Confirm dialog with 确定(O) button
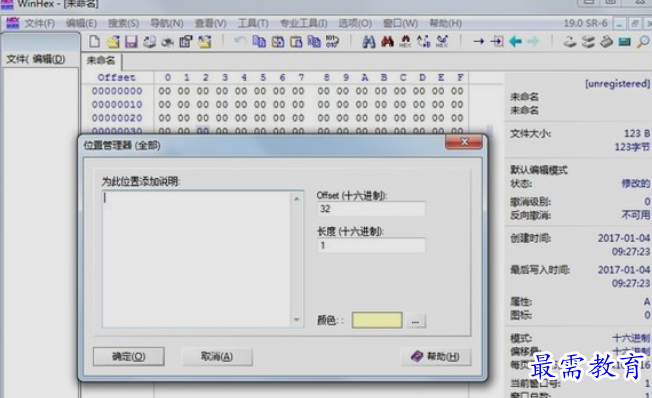This screenshot has height=398, width=652. [x=128, y=356]
